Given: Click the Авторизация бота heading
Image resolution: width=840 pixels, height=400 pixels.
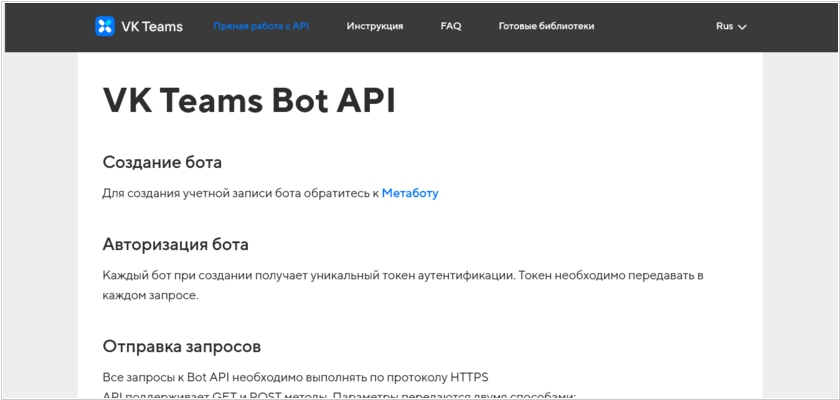Looking at the screenshot, I should pyautogui.click(x=175, y=245).
